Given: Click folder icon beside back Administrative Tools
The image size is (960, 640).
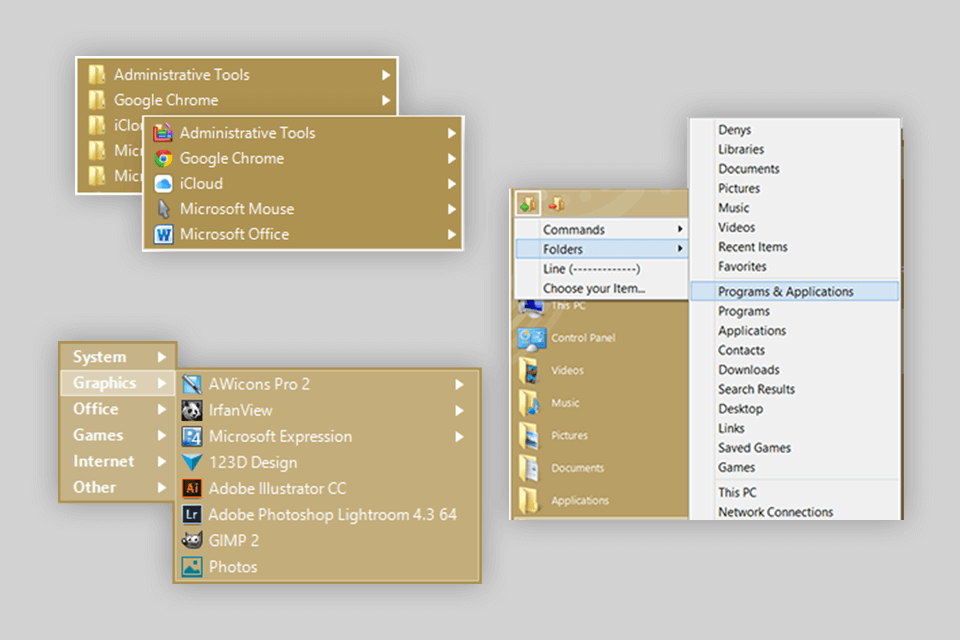Looking at the screenshot, I should coord(97,75).
